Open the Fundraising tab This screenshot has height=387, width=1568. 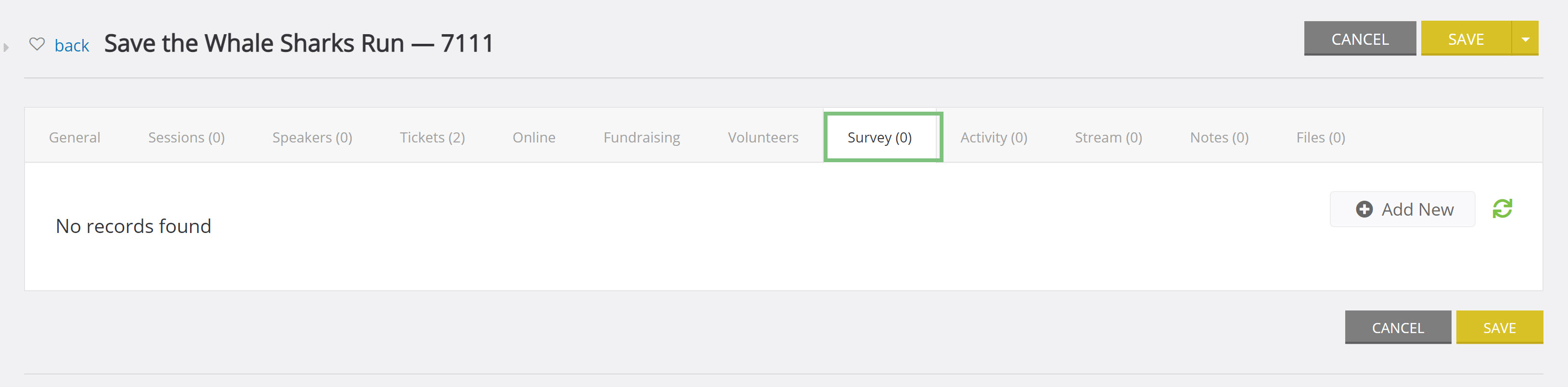[641, 138]
